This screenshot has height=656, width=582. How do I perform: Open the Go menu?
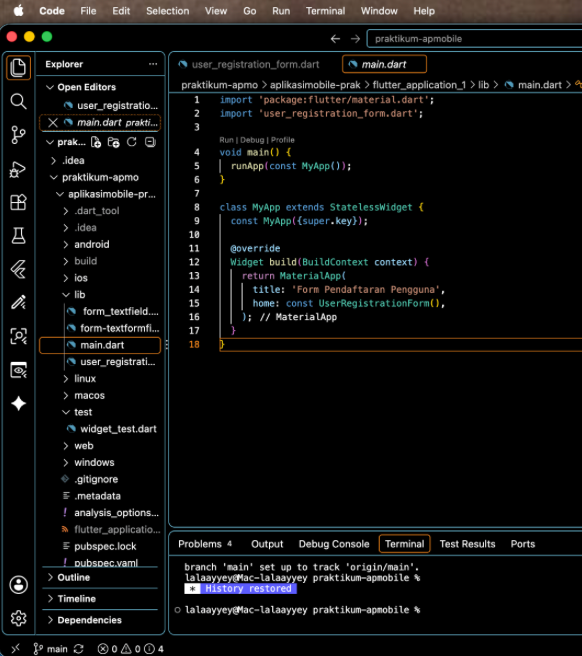click(x=249, y=11)
